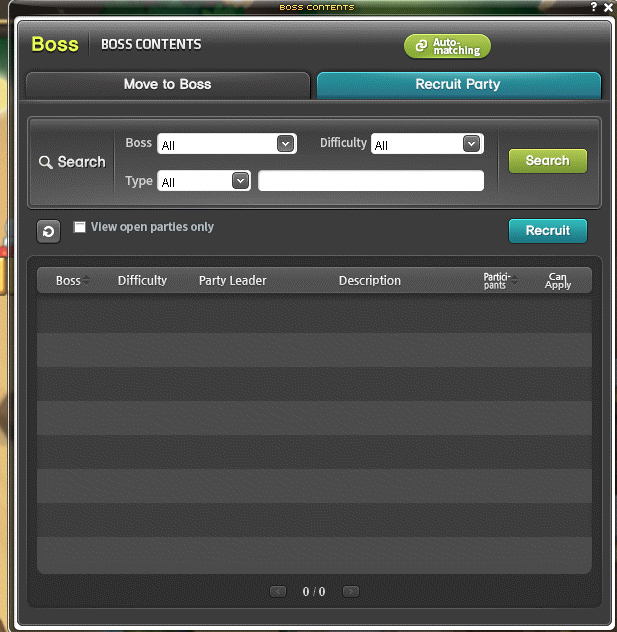Click the Recruit button

[x=548, y=231]
